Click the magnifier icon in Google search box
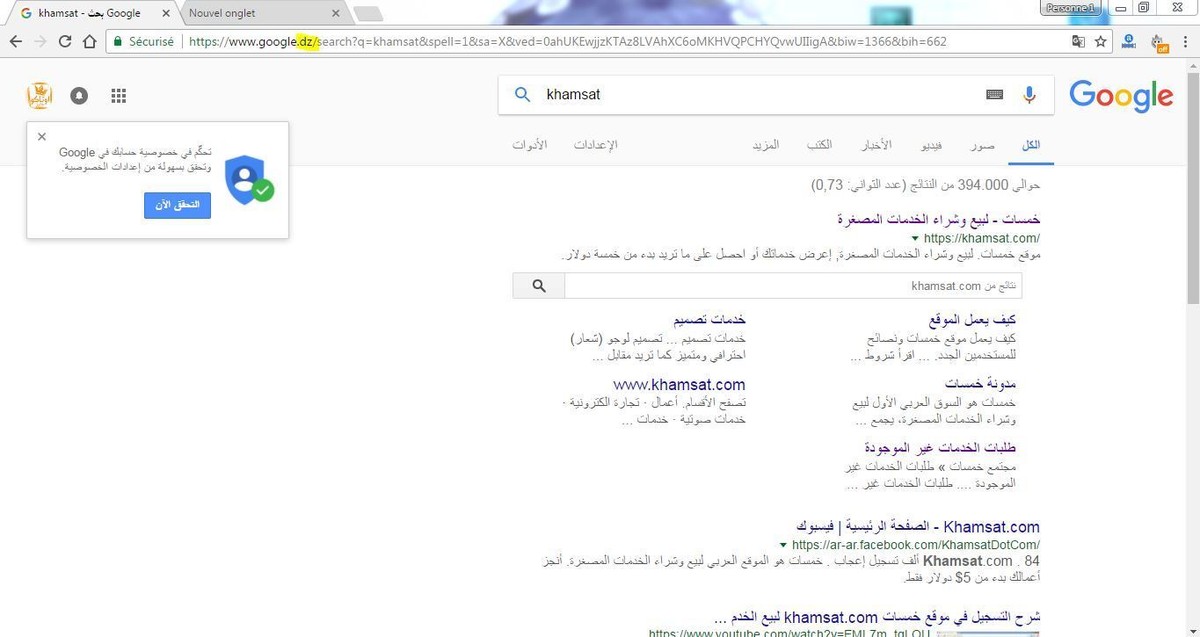The width and height of the screenshot is (1200, 637). click(522, 95)
